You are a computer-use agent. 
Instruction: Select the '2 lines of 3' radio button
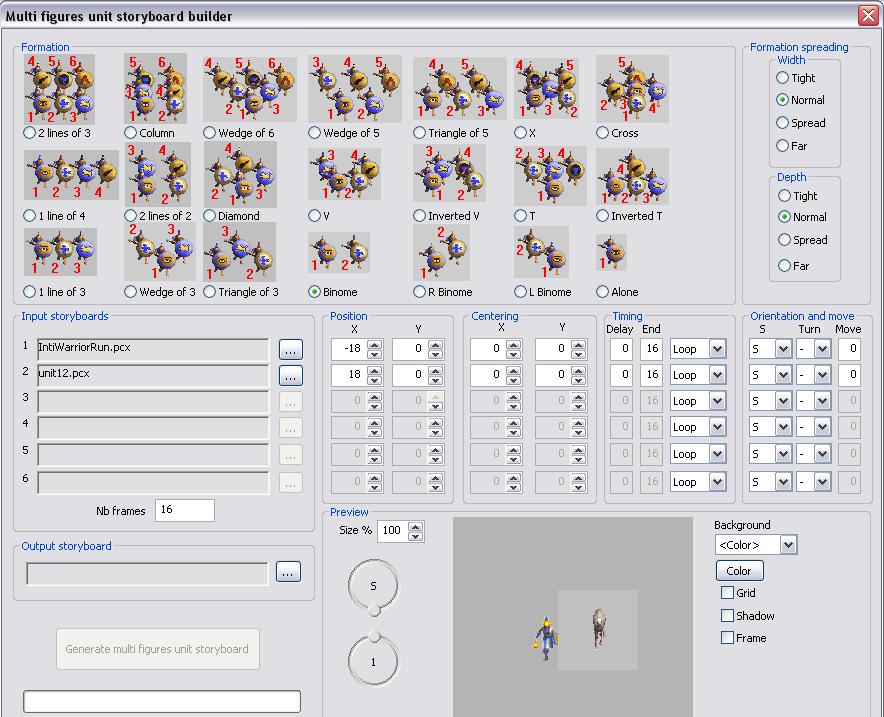coord(29,133)
